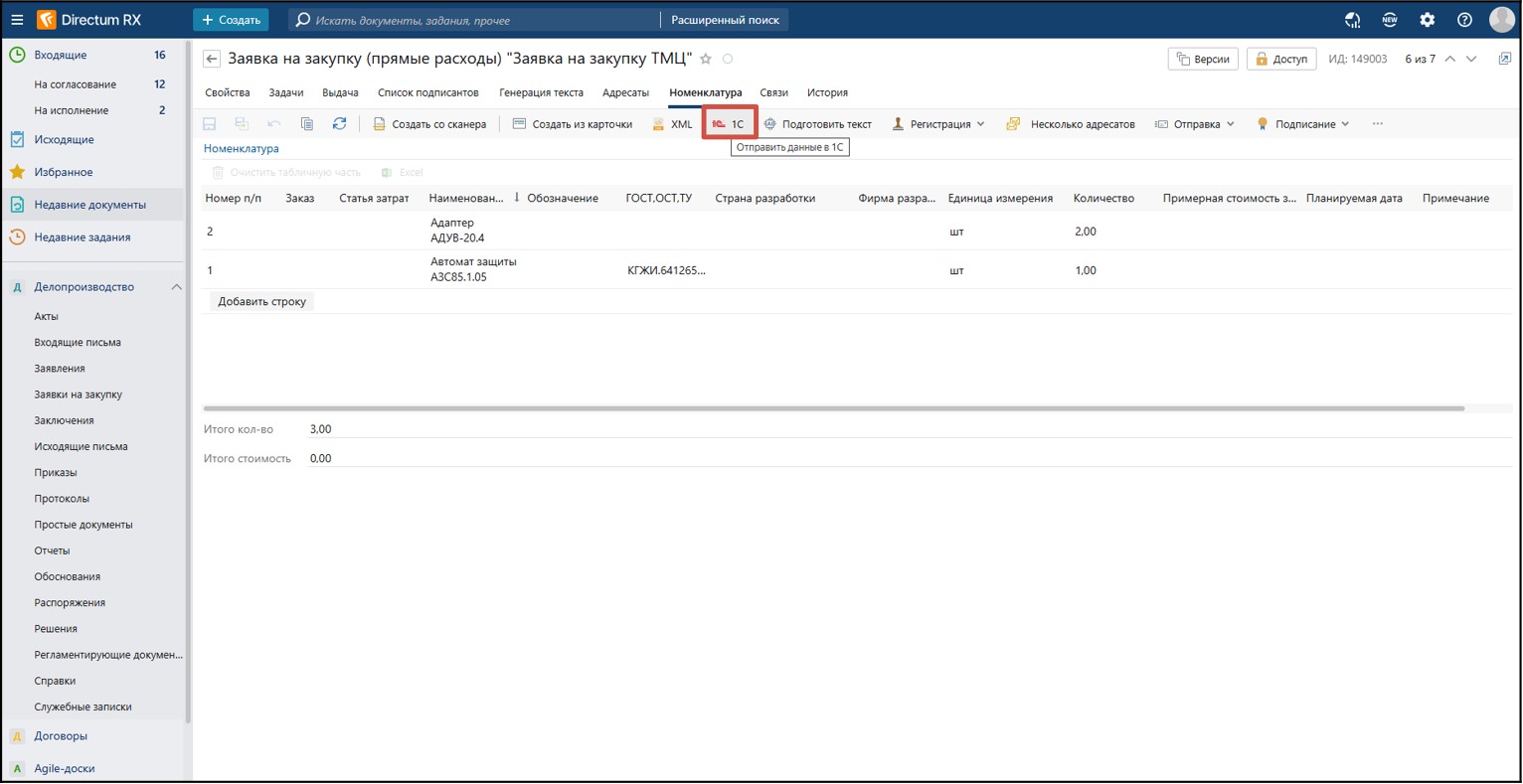Viewport: 1523px width, 784px height.
Task: Click the back arrow next to document title
Action: (x=212, y=60)
